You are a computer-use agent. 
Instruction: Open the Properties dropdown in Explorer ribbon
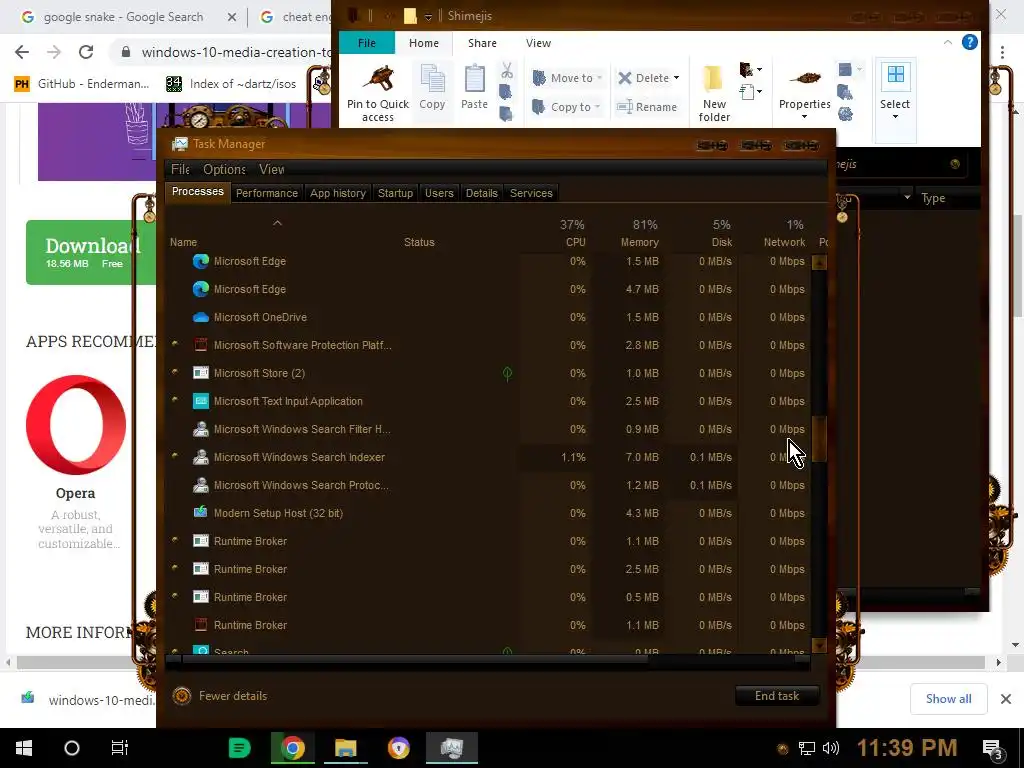(x=805, y=117)
